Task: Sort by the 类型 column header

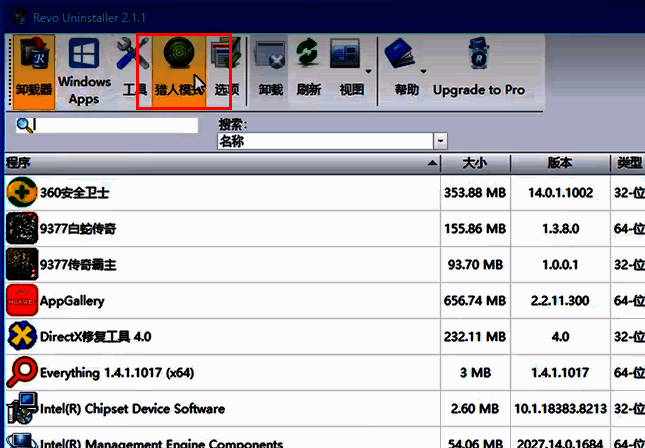Action: (x=628, y=164)
